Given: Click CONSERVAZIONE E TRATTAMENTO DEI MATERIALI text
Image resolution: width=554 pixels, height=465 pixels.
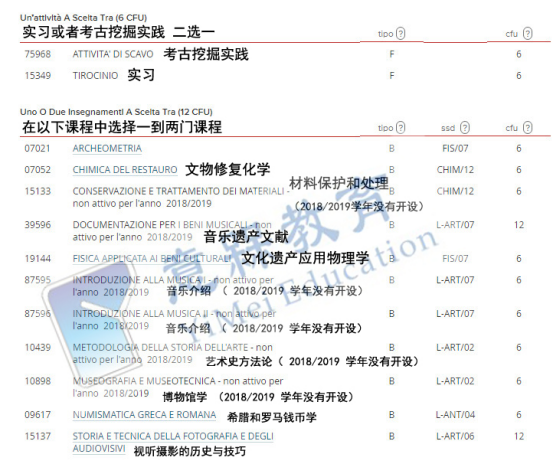Looking at the screenshot, I should coord(178,191).
